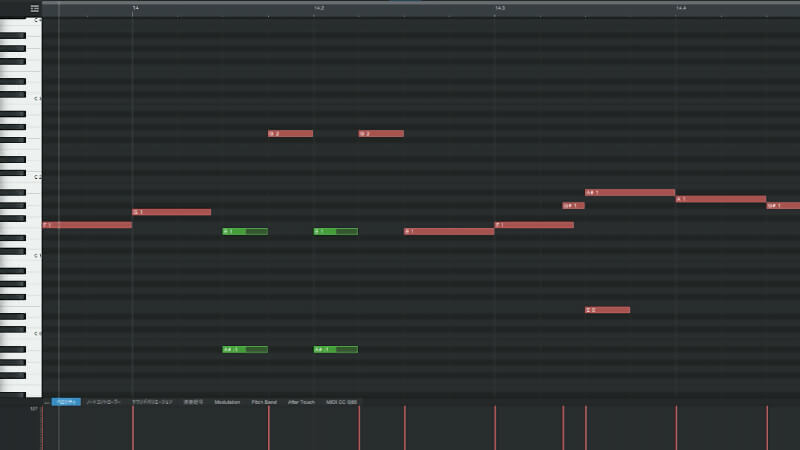Select the green E1 note starting at 14.2
Screen dimensions: 800x450
tap(336, 232)
